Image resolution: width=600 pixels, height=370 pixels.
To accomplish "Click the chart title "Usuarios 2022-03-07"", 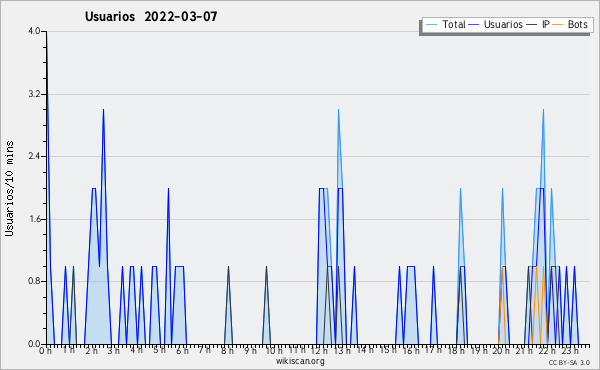I will click(151, 16).
